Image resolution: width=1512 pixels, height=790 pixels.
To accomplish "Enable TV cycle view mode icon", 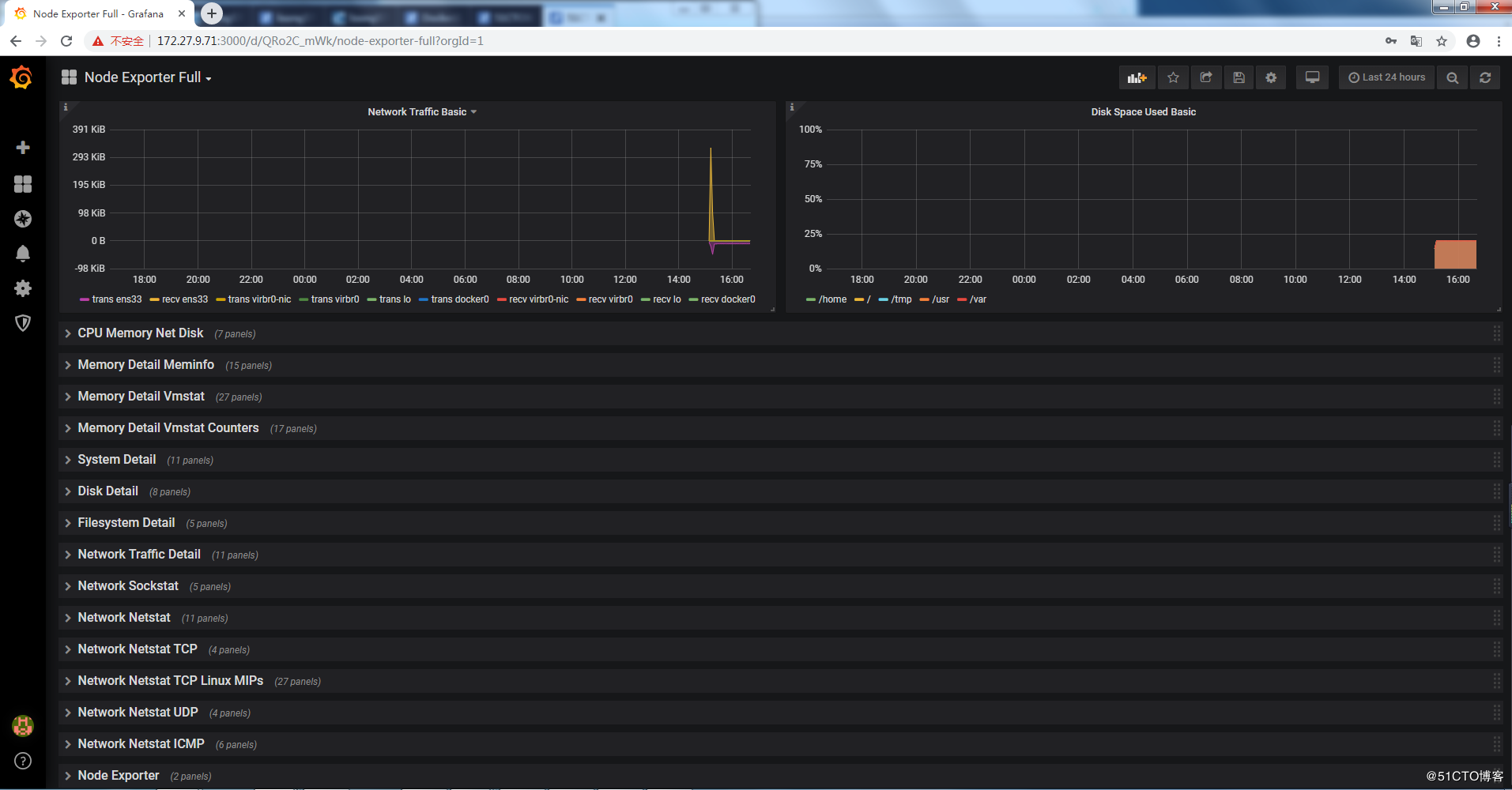I will point(1311,77).
